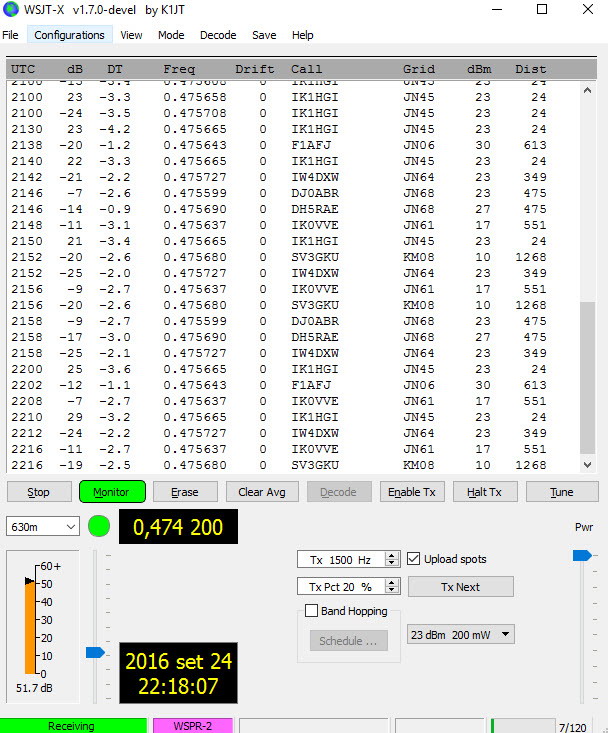608x733 pixels.
Task: Click the WSJT-X globe icon in title bar
Action: pos(11,10)
